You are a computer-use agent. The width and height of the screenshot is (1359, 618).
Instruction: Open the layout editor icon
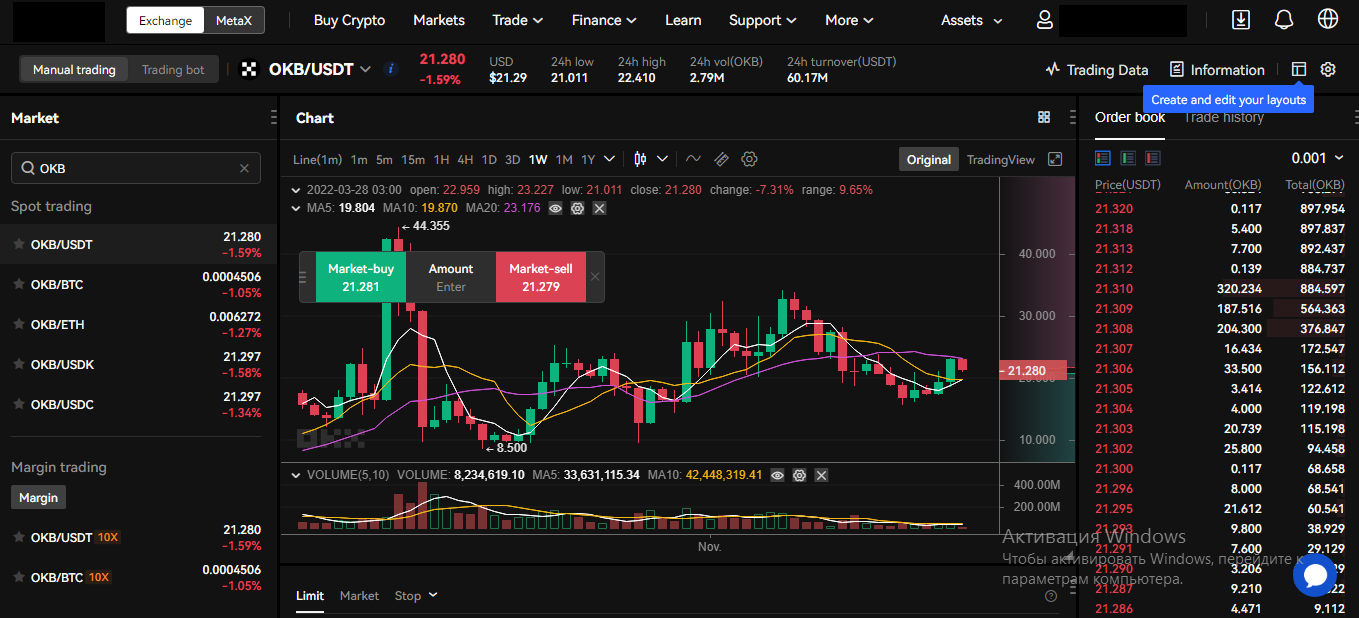(x=1299, y=70)
